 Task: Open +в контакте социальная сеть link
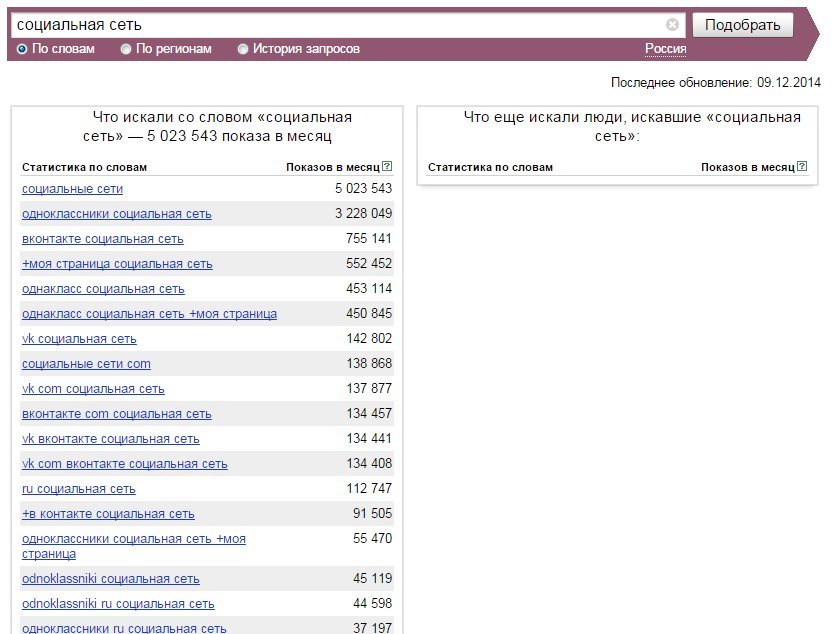tap(108, 513)
